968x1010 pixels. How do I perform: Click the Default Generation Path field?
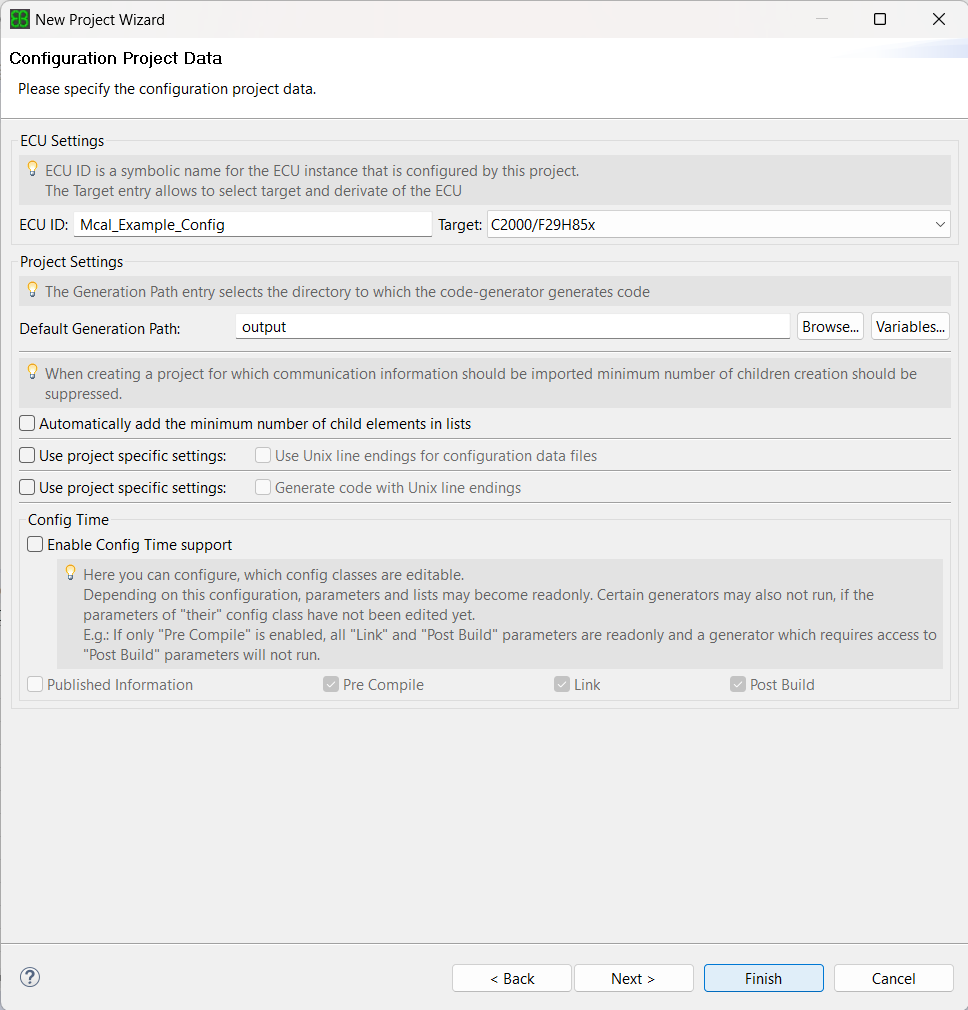[x=512, y=326]
